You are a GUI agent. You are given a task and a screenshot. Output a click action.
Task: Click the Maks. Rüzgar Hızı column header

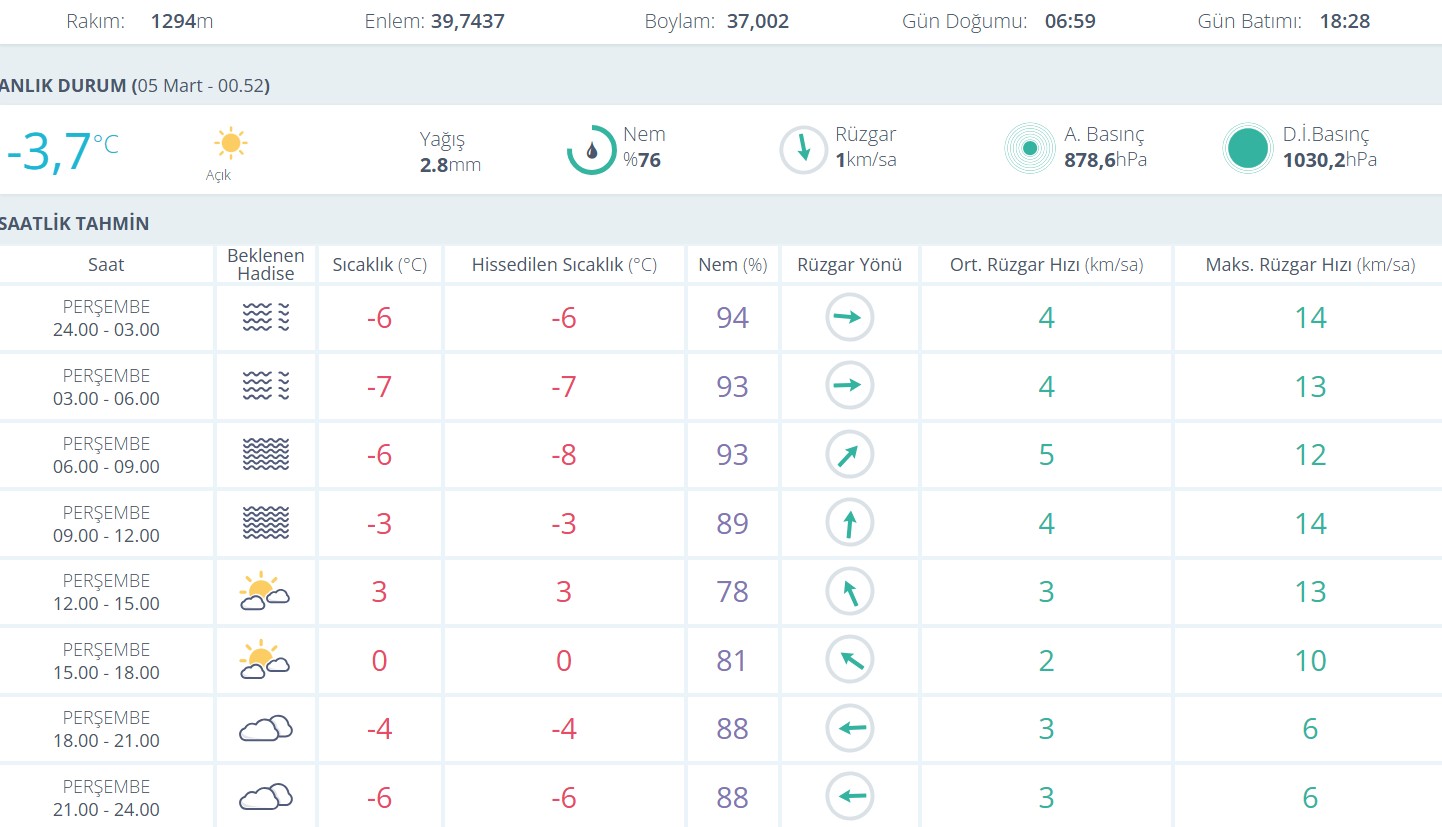(1309, 265)
